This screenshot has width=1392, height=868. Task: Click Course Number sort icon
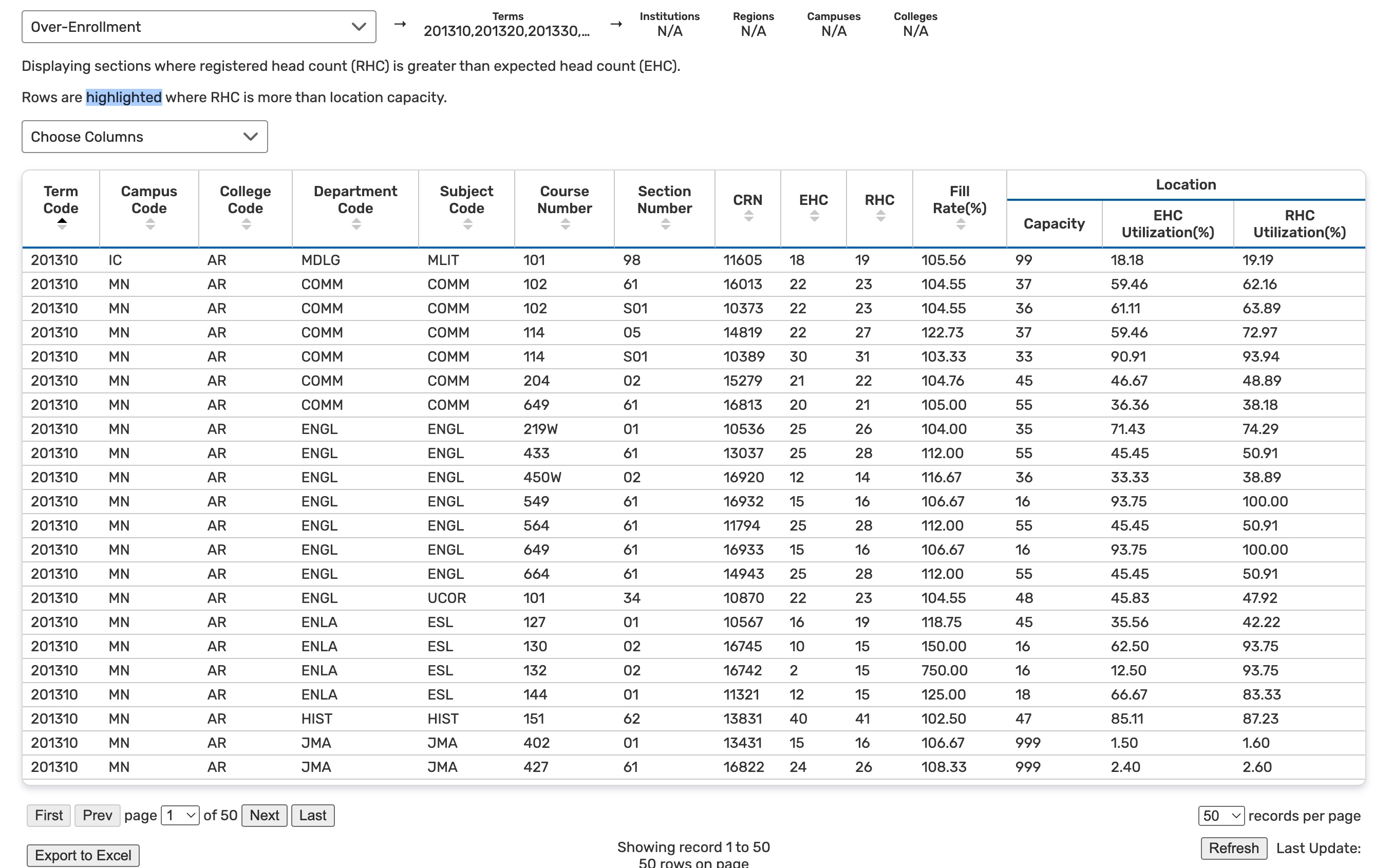click(565, 224)
